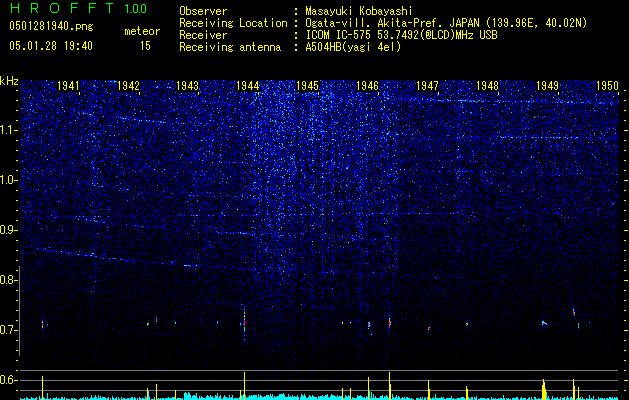Click the 0.7 frequency axis label

[7, 330]
